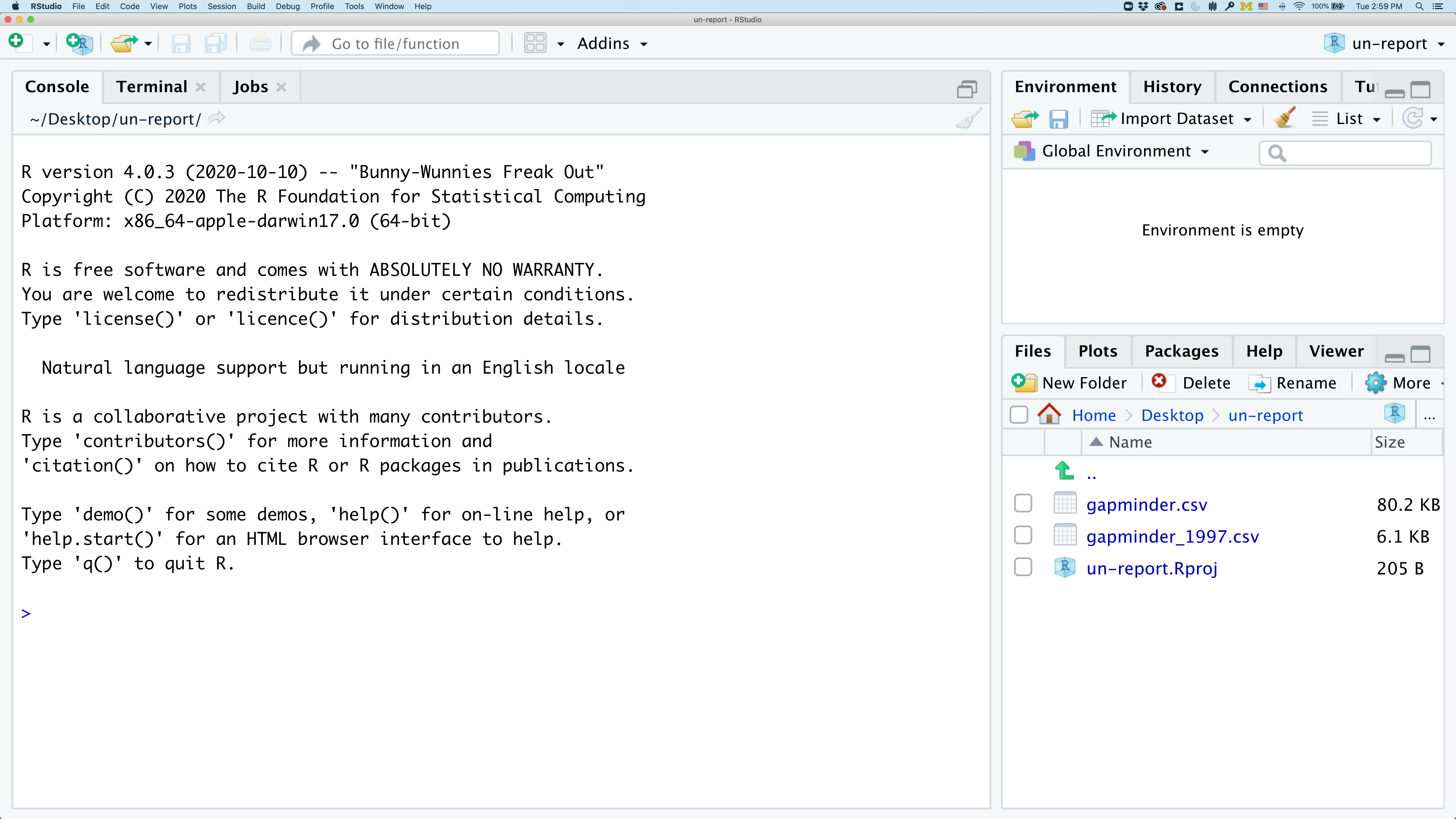Click the refresh environment icon
1456x819 pixels.
point(1413,119)
